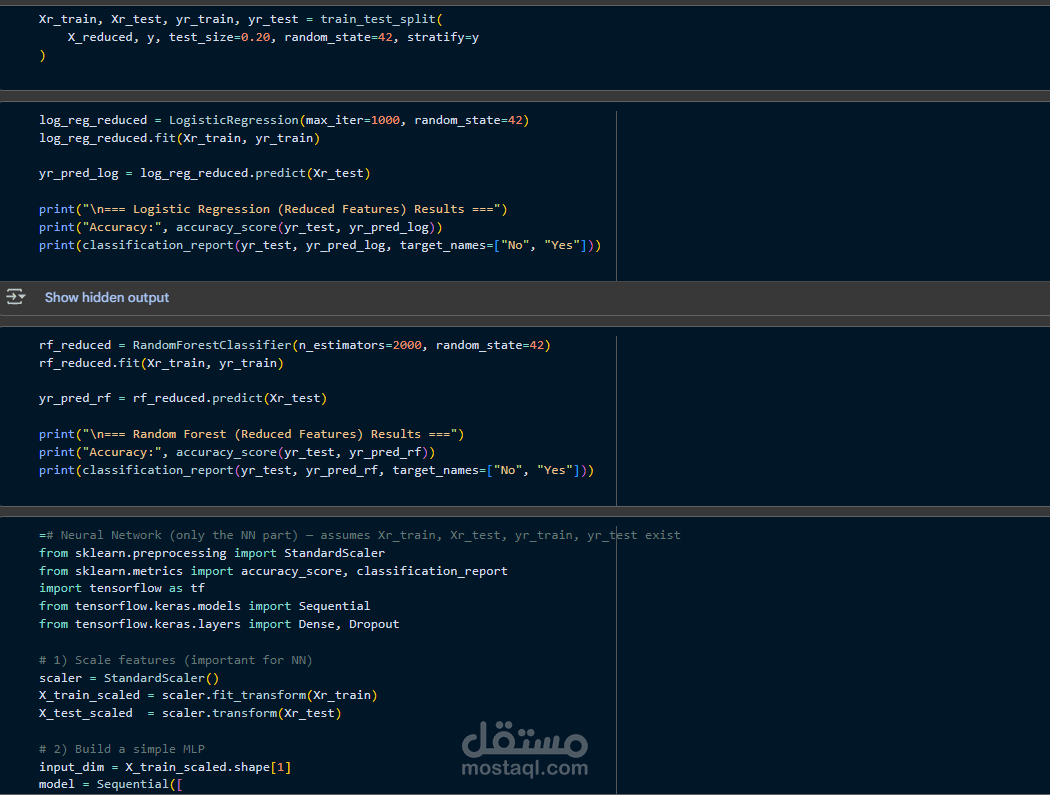1050x795 pixels.
Task: Click the import tensorflow as tf line
Action: coord(122,588)
